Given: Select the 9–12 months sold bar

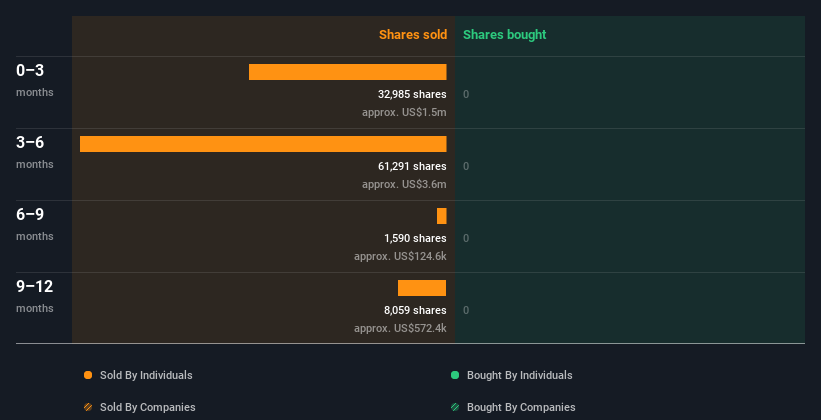Looking at the screenshot, I should 422,288.
